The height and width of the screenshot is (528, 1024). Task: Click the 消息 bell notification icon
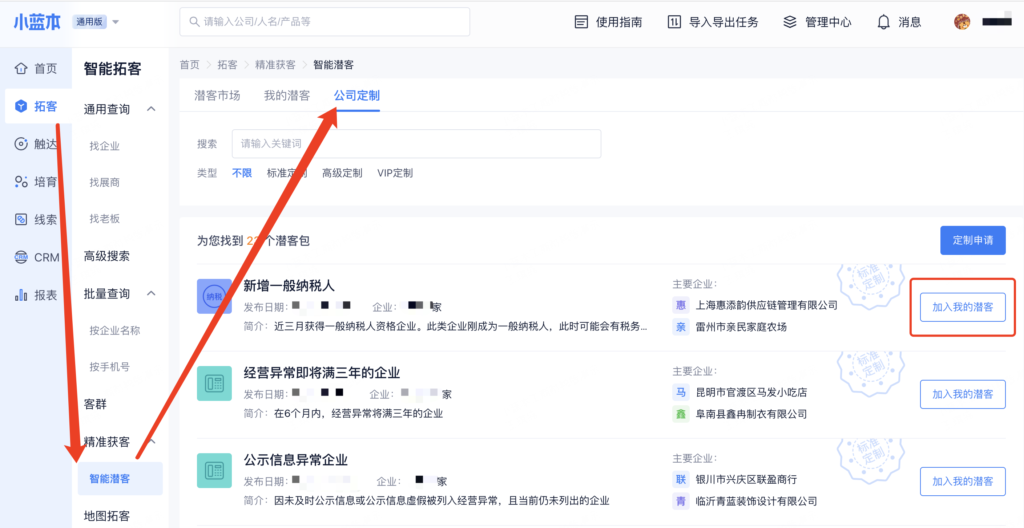pos(884,22)
